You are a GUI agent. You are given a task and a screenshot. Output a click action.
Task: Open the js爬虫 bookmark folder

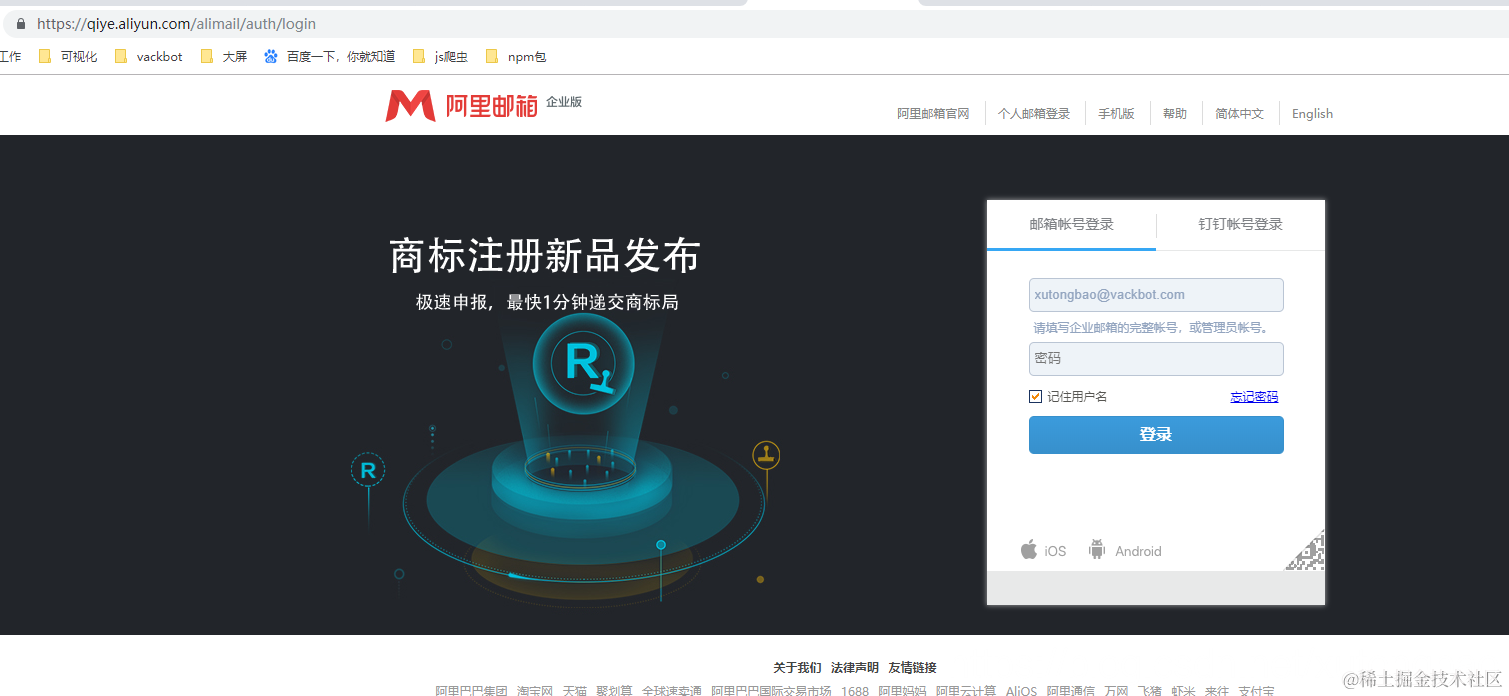440,57
